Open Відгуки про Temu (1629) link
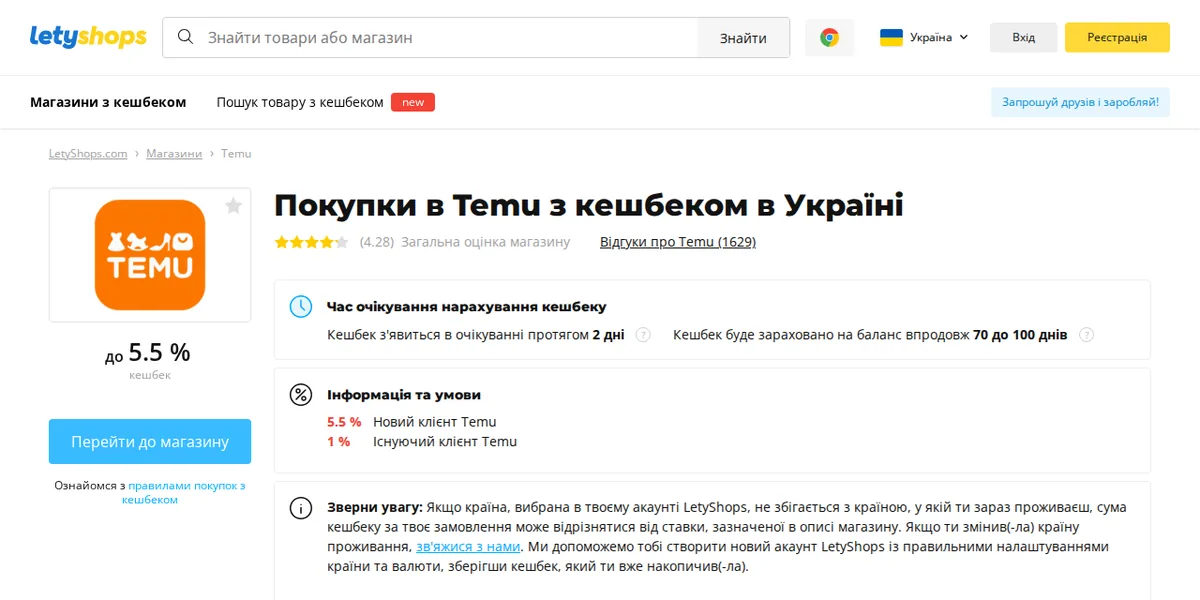Screen dimensions: 1200x600 (677, 242)
